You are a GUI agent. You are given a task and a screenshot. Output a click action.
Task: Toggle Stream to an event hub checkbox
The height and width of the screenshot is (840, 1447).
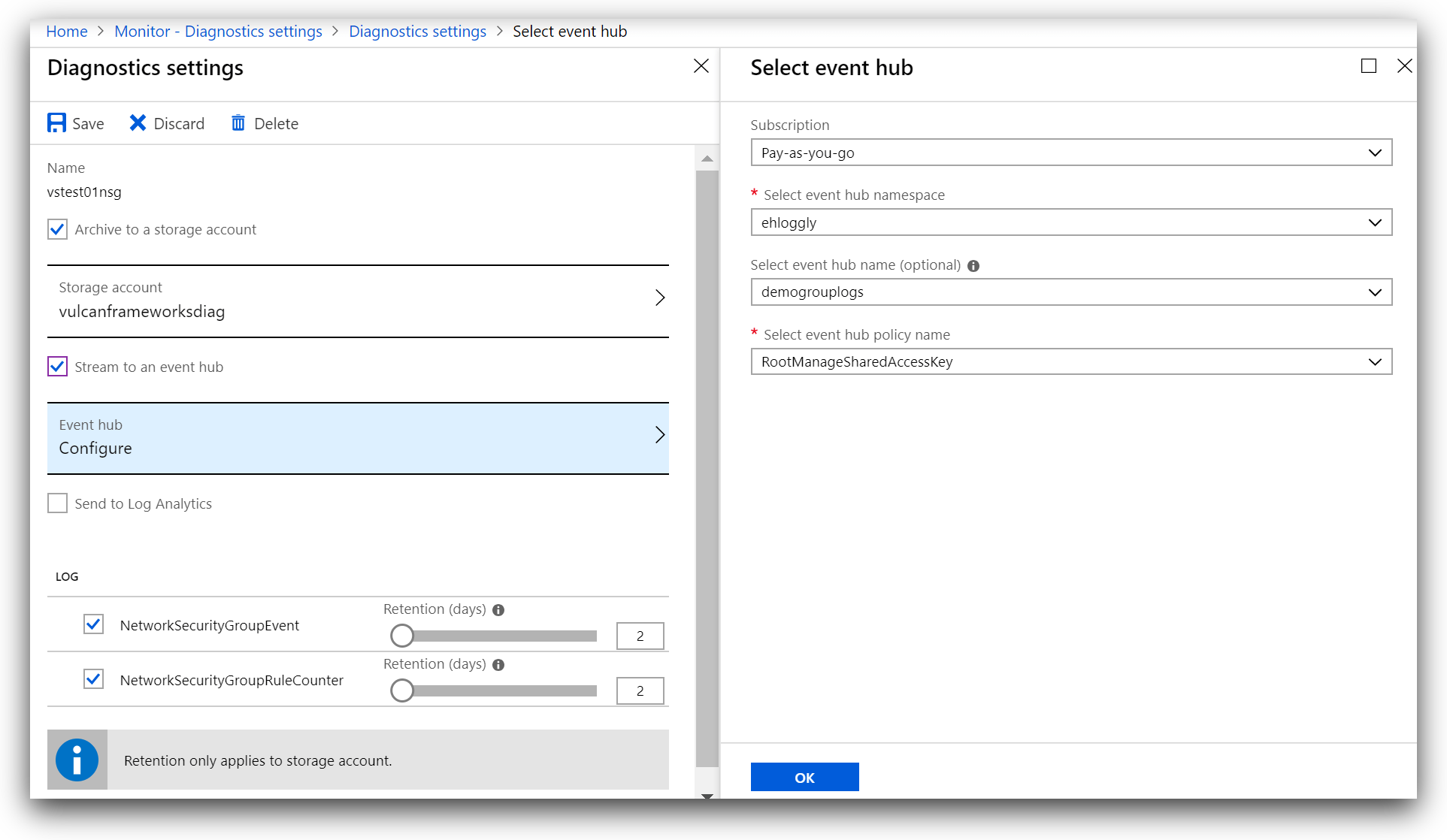(x=58, y=367)
